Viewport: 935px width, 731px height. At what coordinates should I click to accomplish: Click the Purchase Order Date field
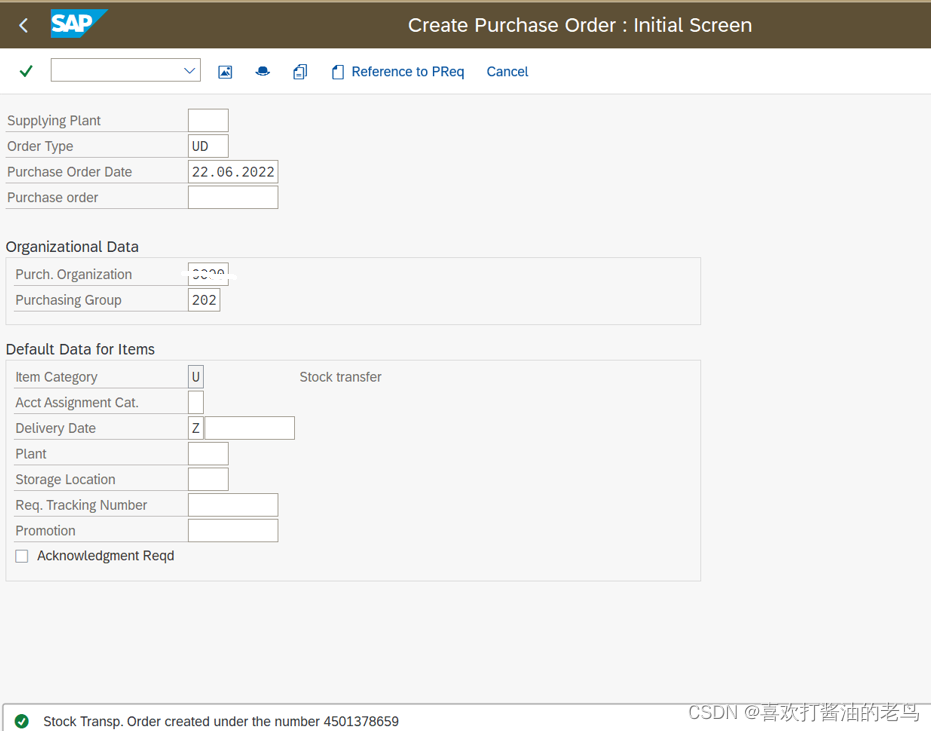click(233, 172)
